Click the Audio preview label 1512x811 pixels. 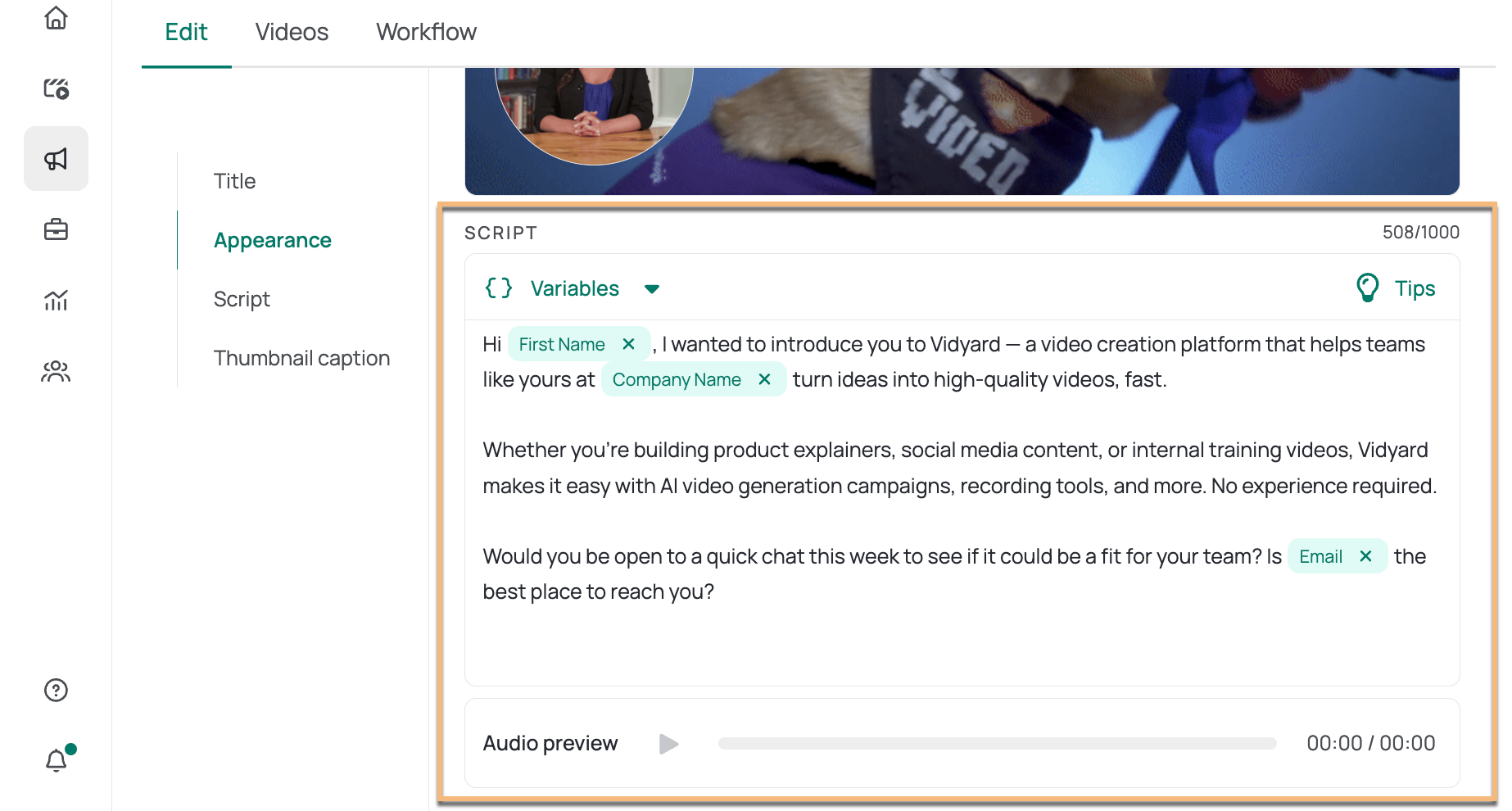[550, 743]
